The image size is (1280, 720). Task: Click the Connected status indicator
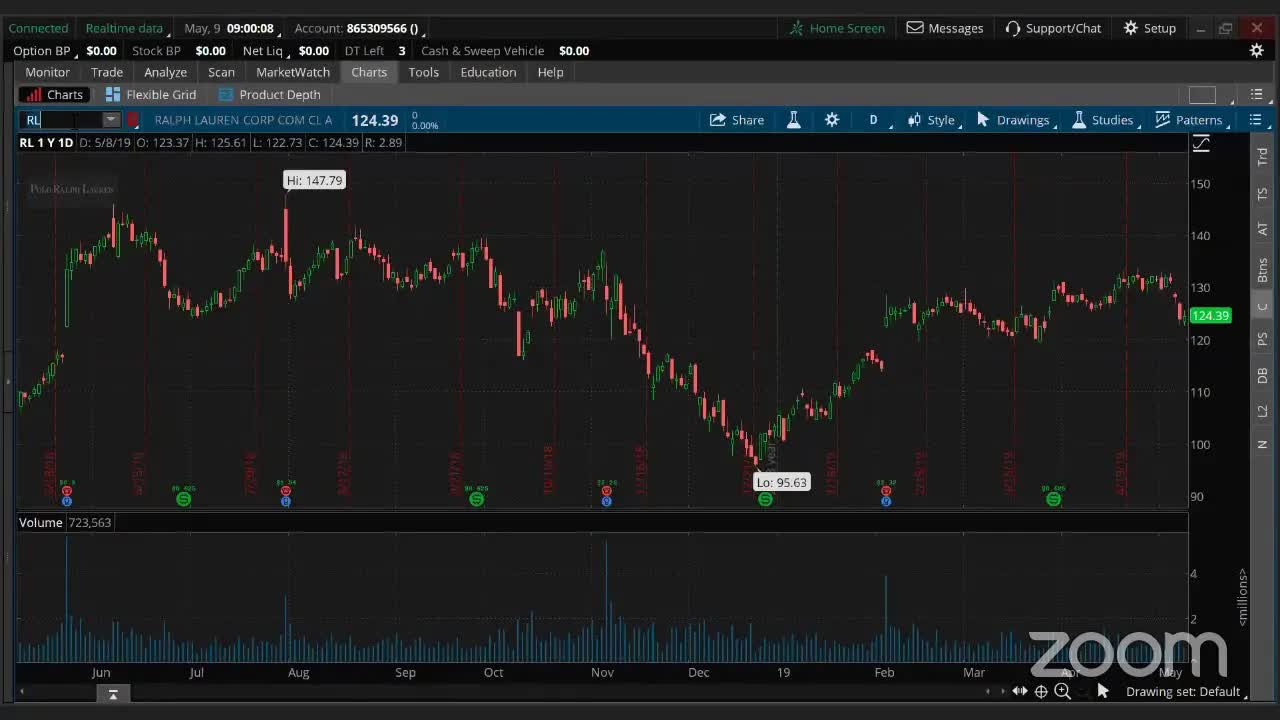tap(38, 28)
